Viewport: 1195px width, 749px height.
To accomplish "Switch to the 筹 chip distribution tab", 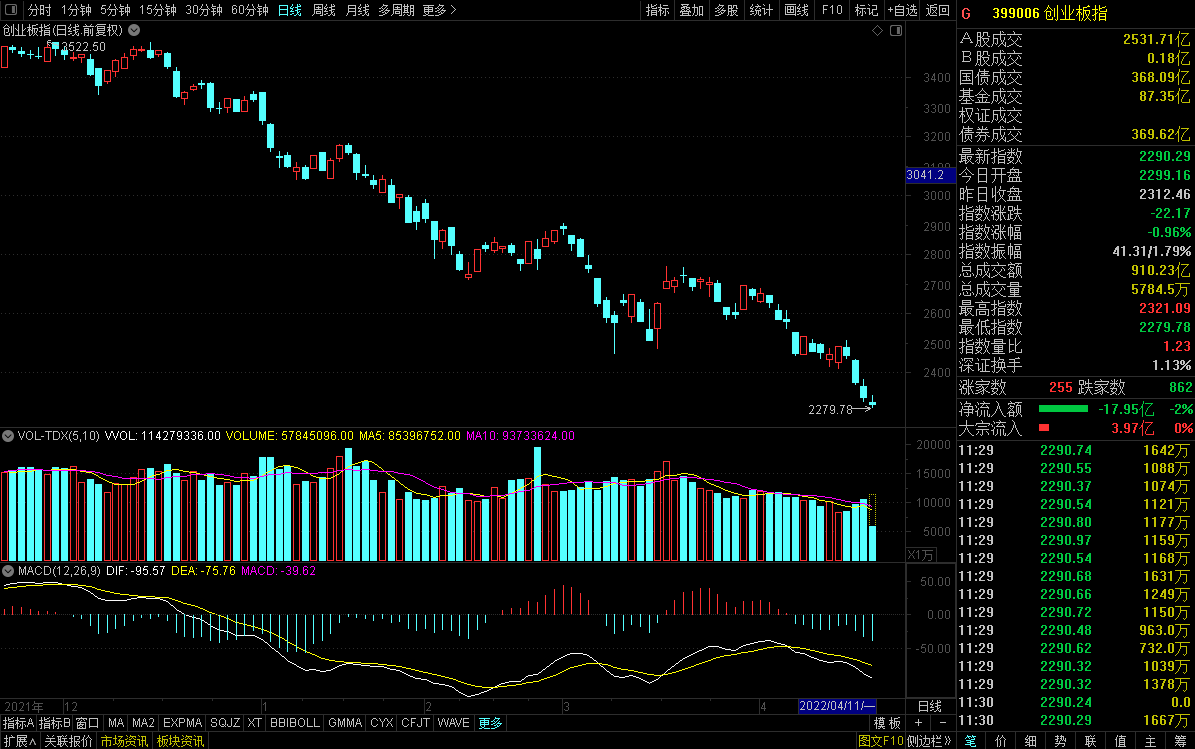I will tap(1180, 741).
